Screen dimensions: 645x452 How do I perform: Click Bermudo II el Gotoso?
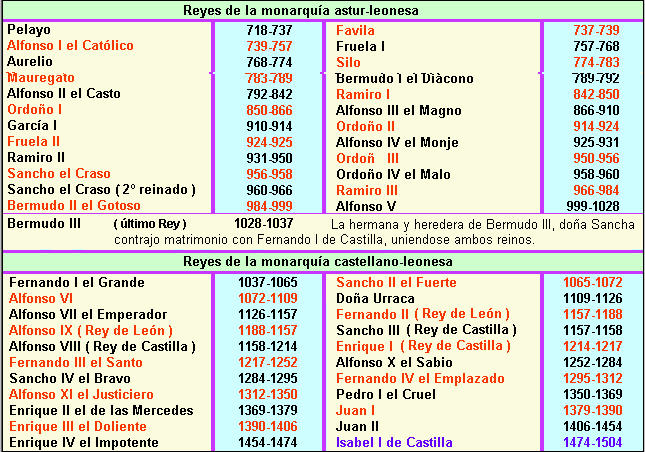click(x=73, y=205)
